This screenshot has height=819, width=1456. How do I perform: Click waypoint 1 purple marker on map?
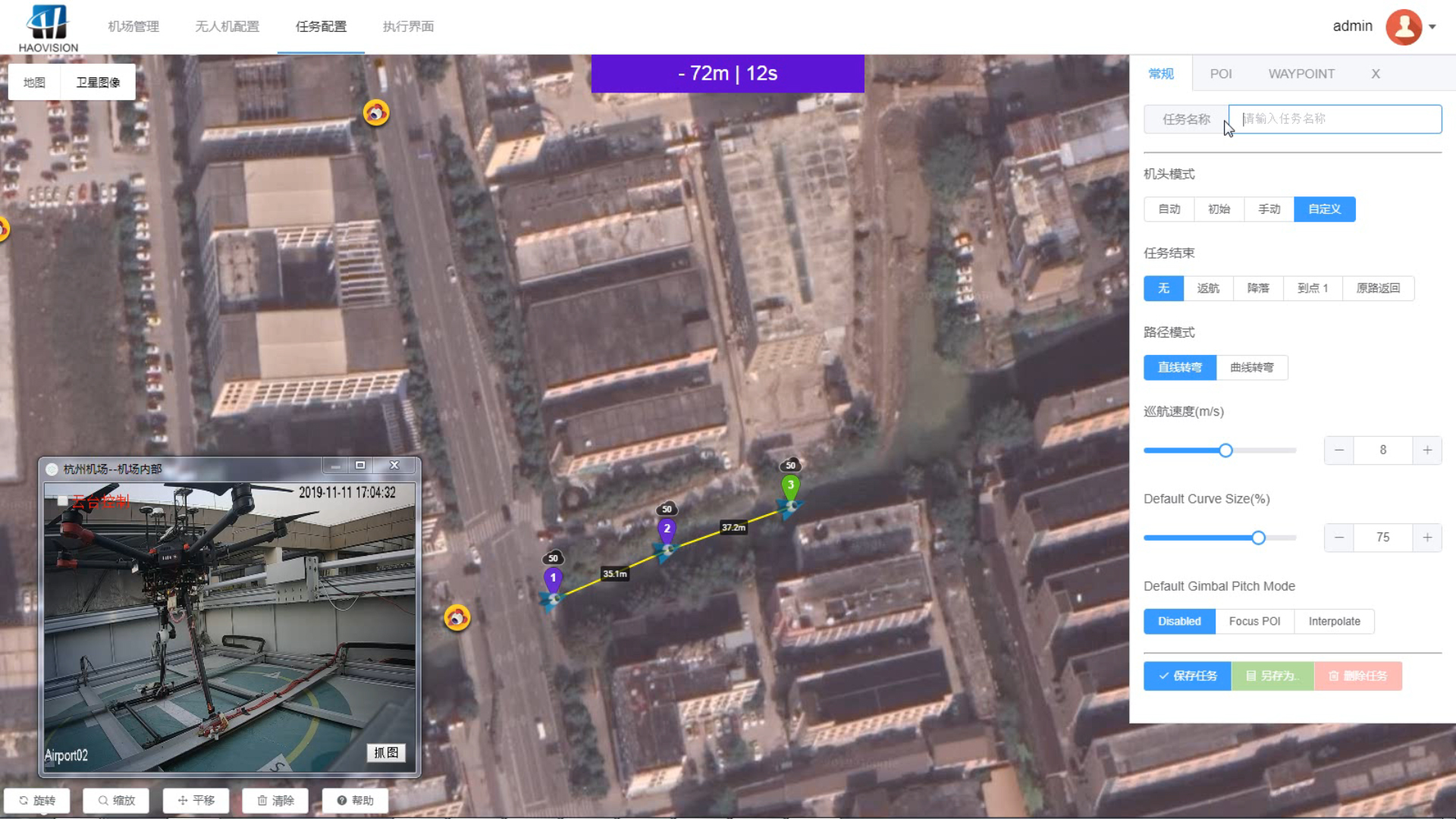553,579
